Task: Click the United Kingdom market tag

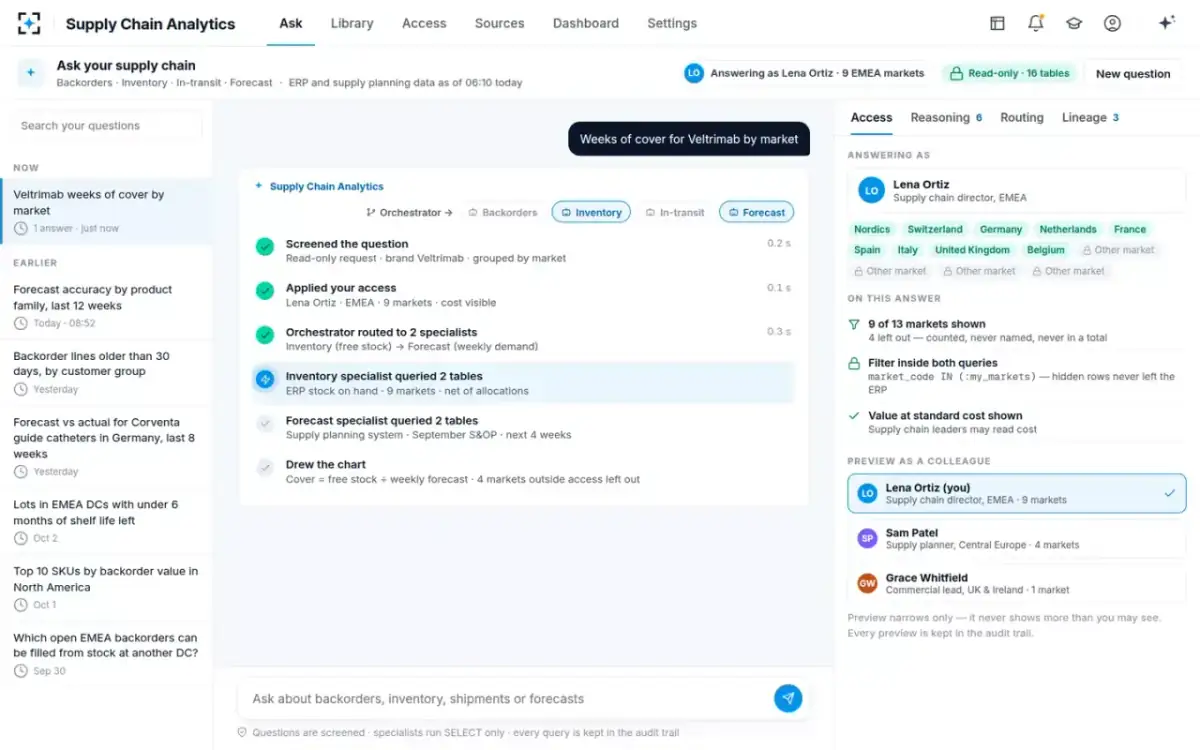Action: point(972,250)
